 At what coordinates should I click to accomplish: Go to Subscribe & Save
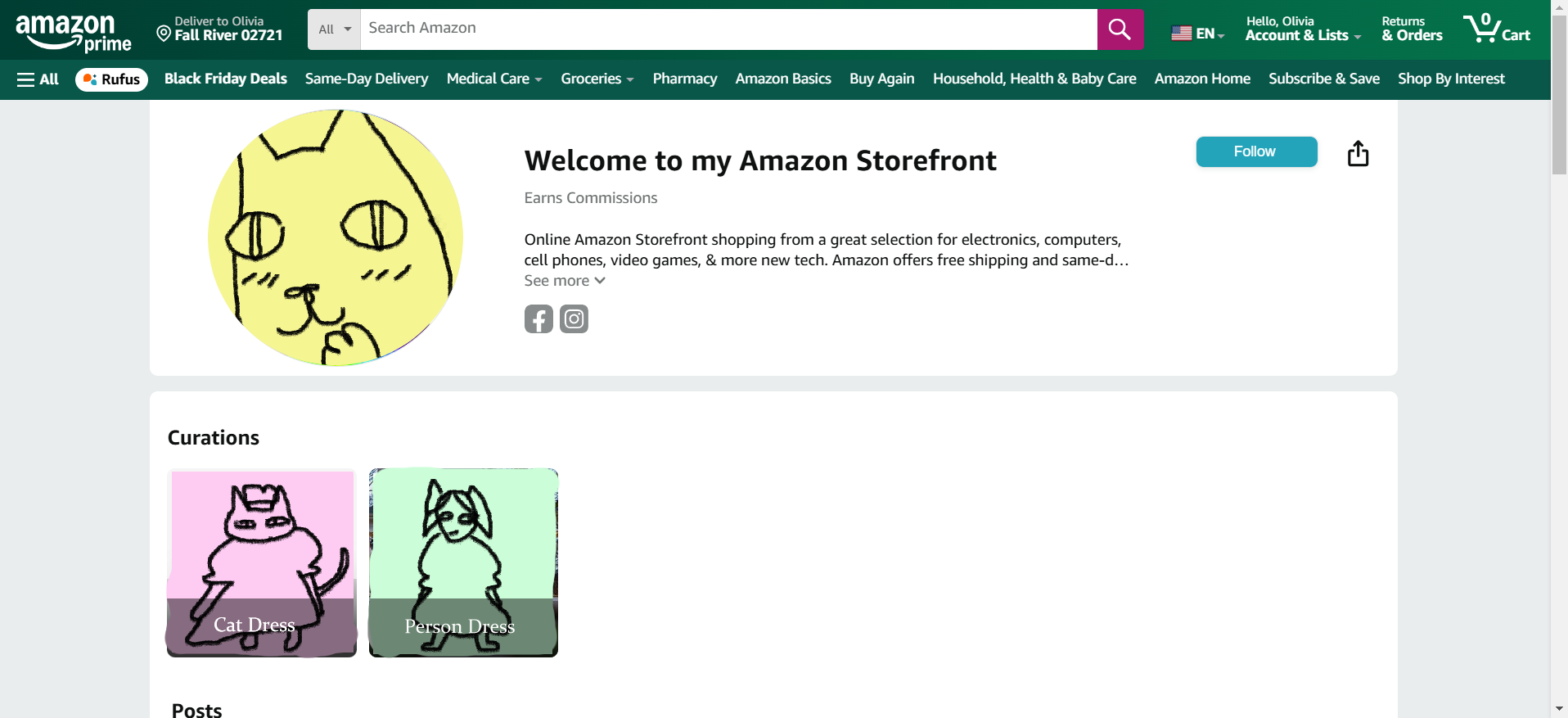(x=1324, y=79)
